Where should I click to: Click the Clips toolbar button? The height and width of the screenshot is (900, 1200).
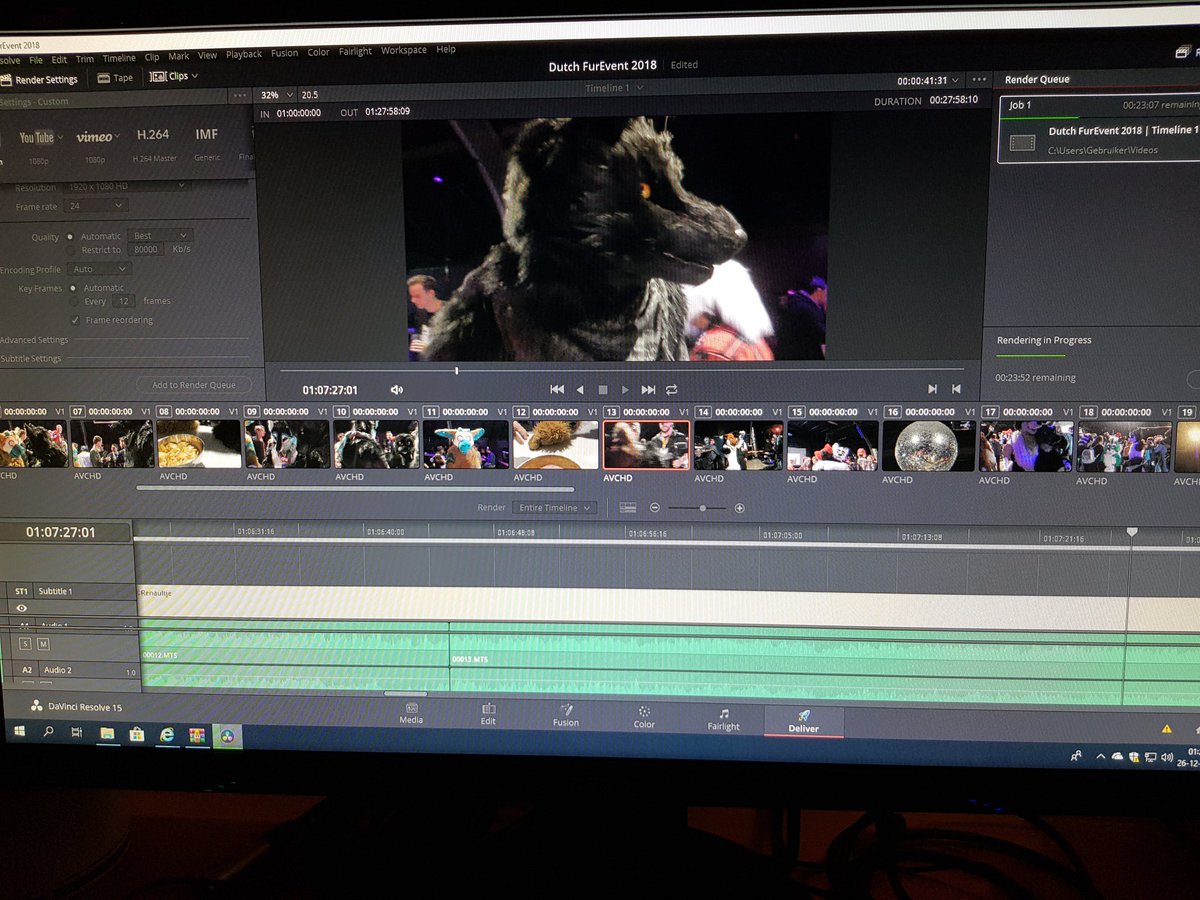point(173,76)
